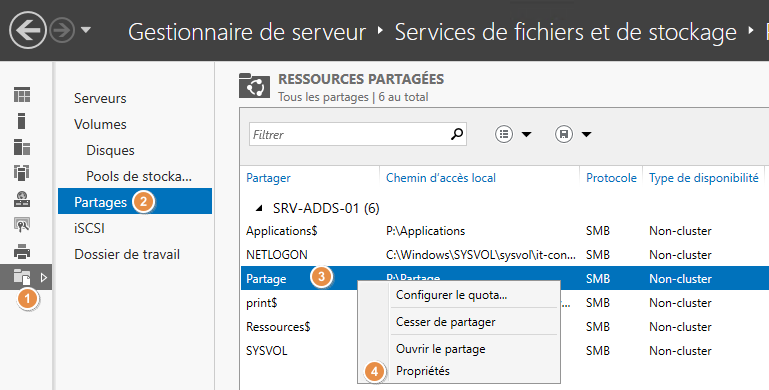Viewport: 769px width, 390px height.
Task: Open the fourth sidebar role icon below All Servers
Action: (x=22, y=173)
